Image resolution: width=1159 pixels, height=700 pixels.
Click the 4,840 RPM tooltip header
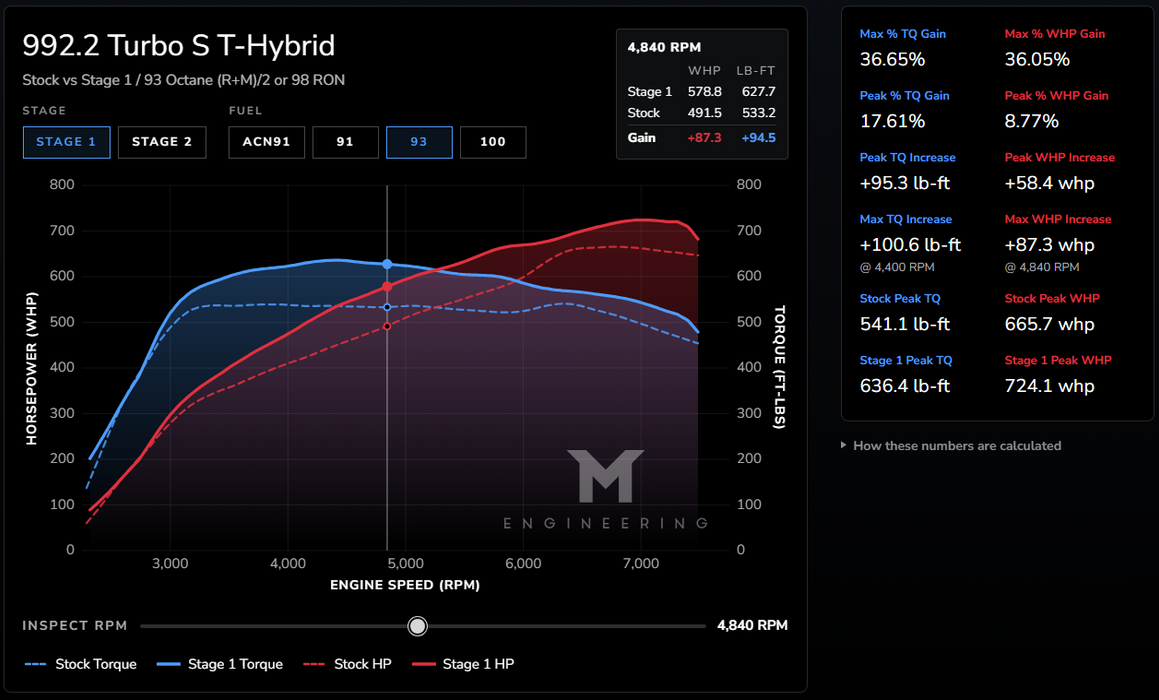point(664,47)
